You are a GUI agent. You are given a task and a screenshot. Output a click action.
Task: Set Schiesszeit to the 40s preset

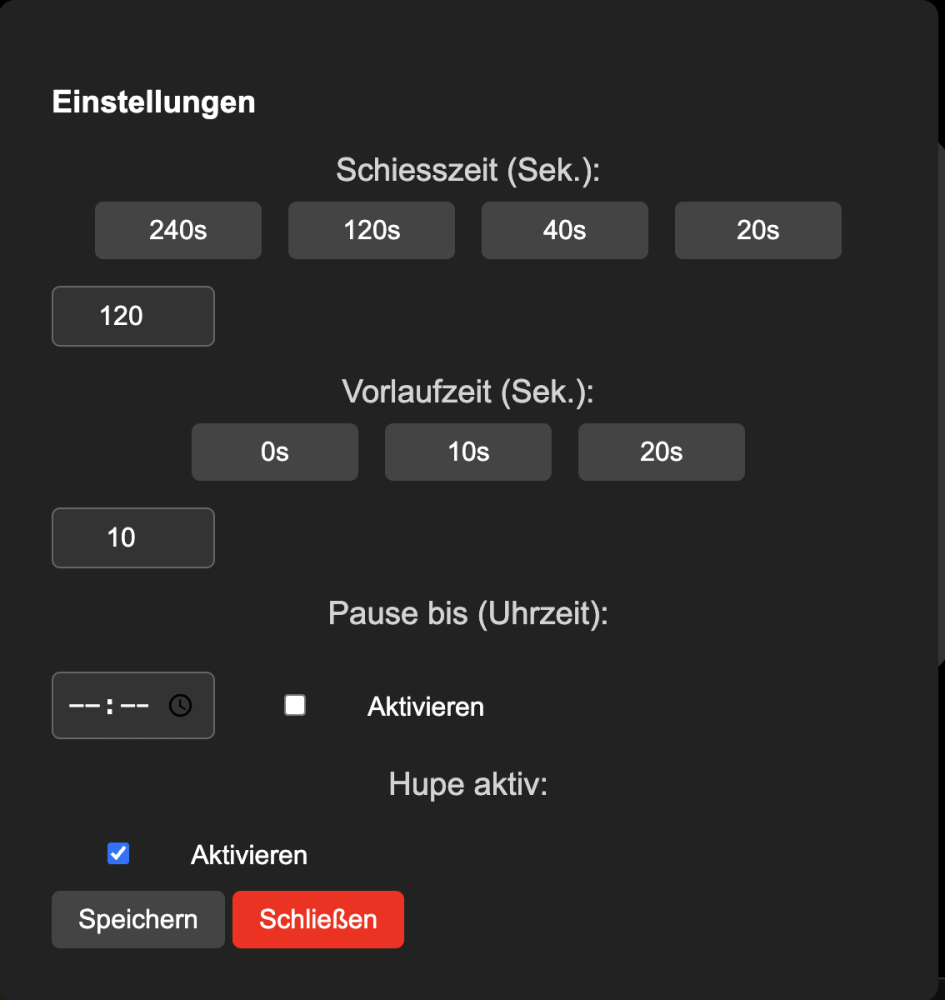pos(564,230)
